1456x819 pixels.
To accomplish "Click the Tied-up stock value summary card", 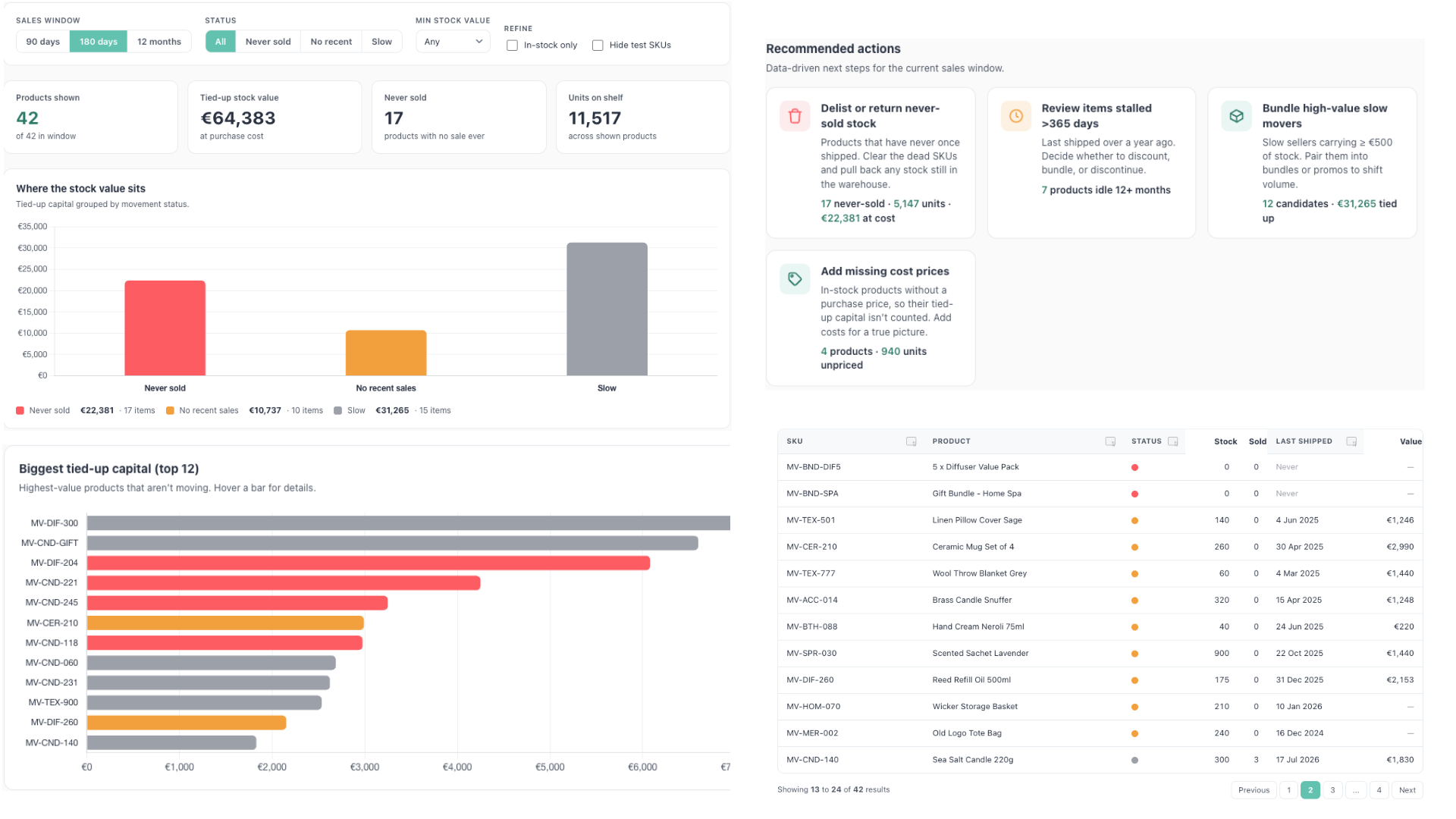I will point(275,118).
